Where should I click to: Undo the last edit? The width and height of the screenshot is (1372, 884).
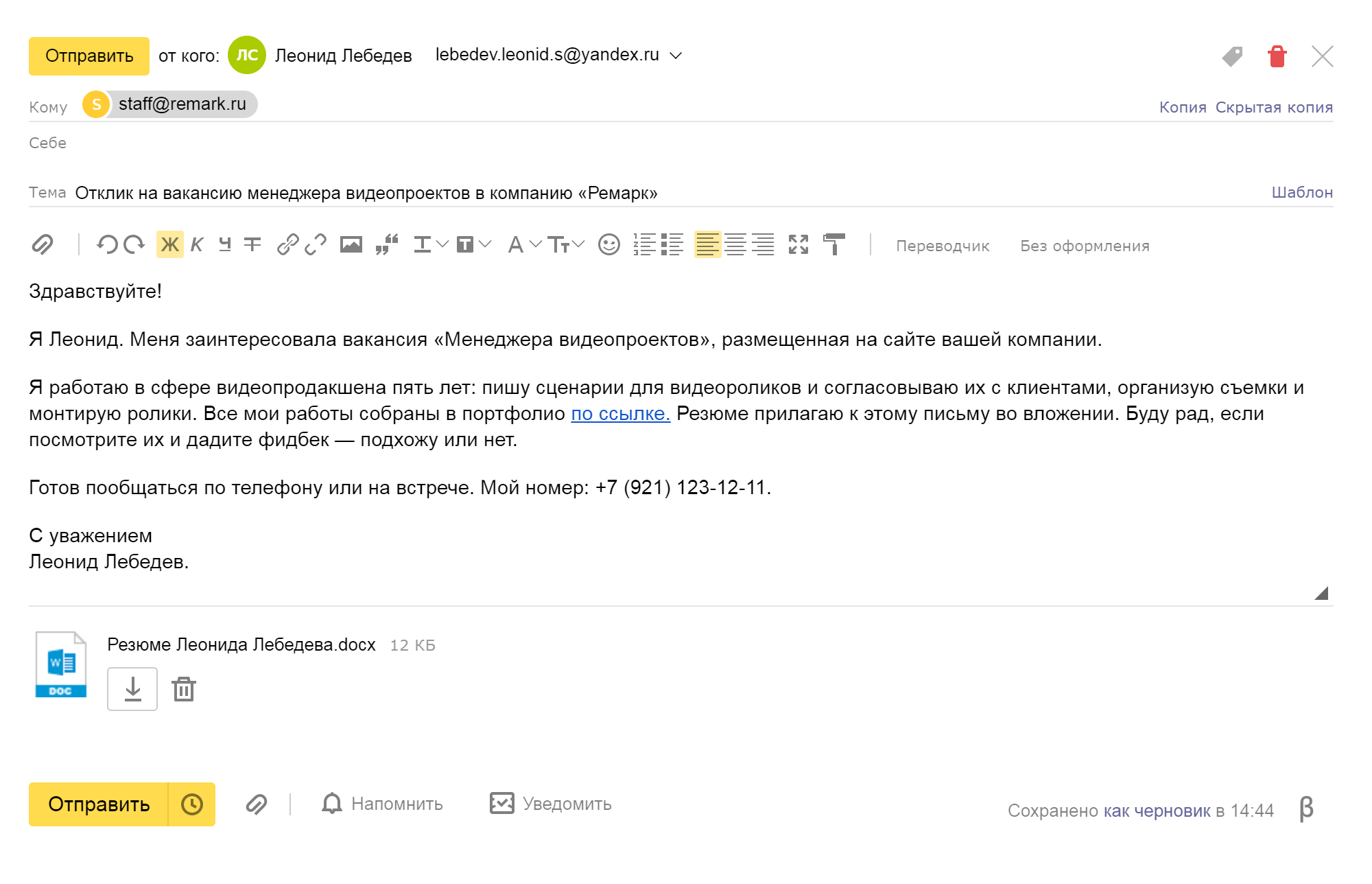pos(107,244)
